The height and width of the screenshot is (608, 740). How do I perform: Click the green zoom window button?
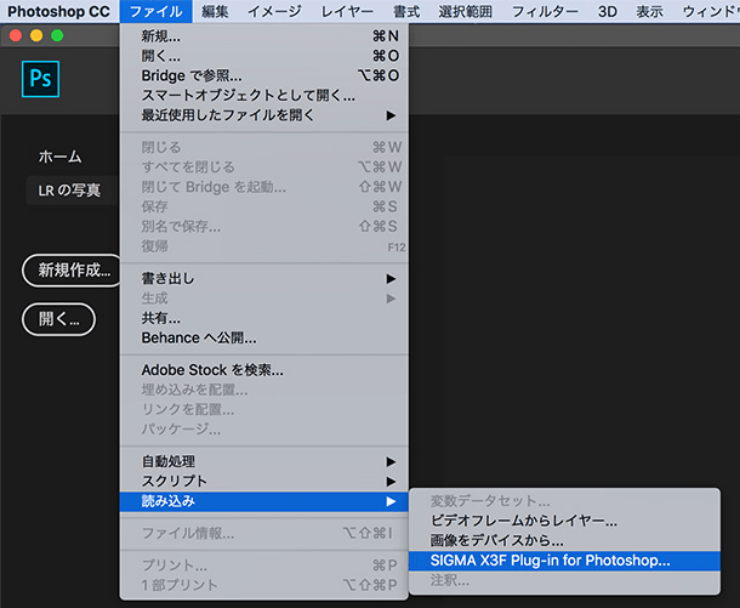[x=57, y=36]
